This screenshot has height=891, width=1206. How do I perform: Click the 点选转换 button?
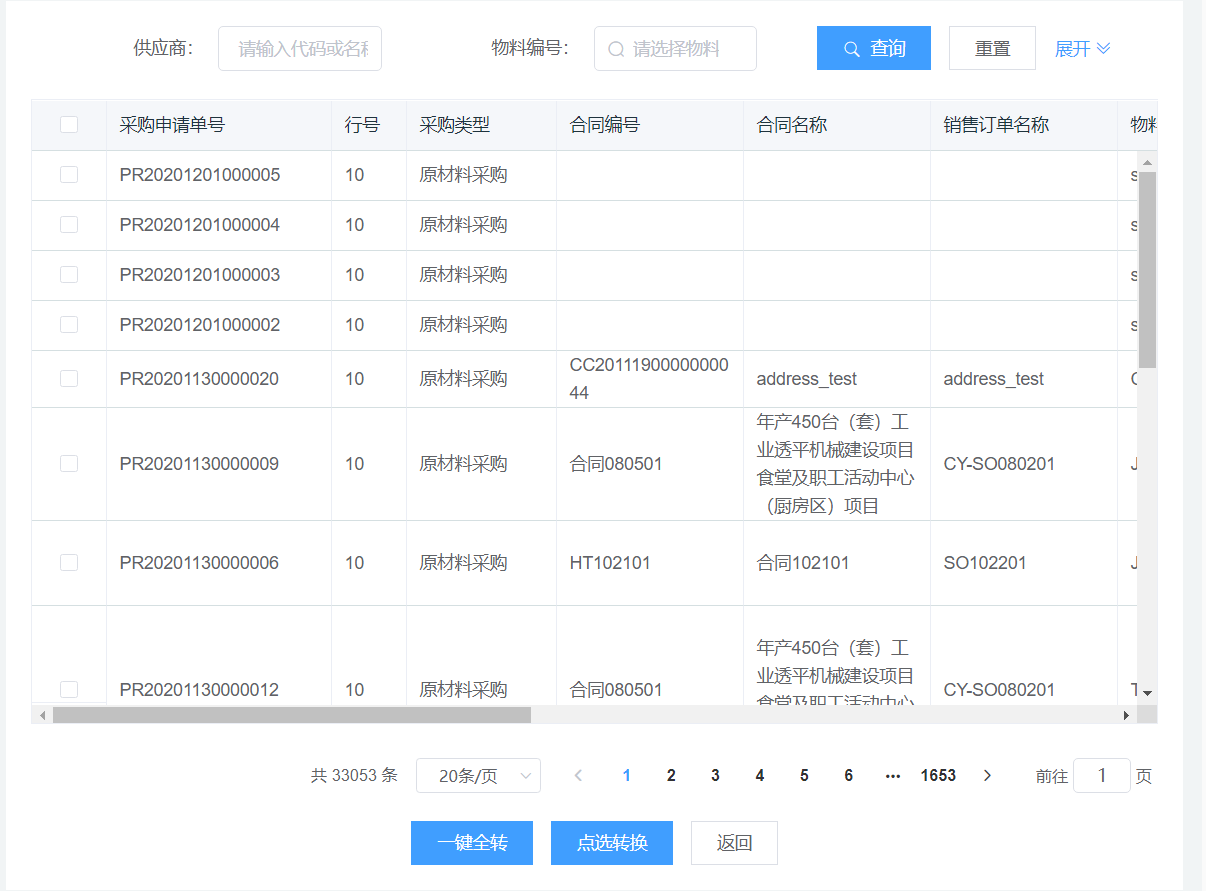coord(612,843)
